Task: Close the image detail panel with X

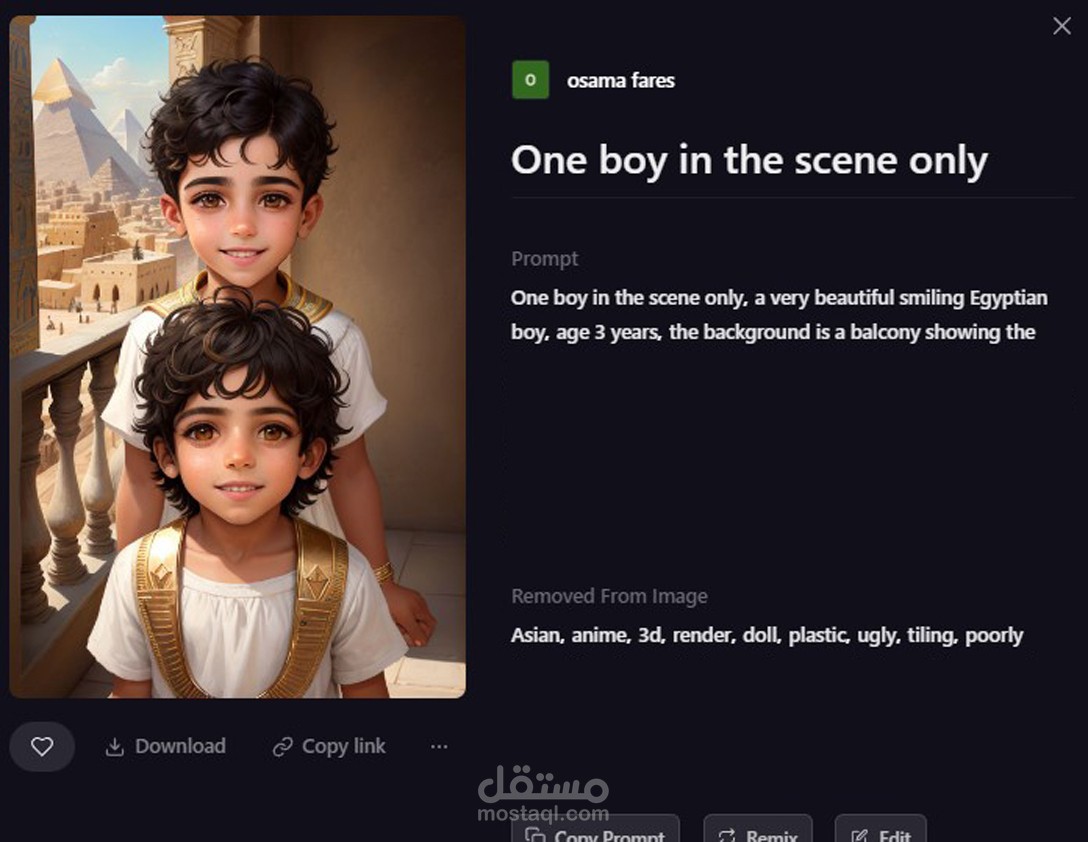Action: pyautogui.click(x=1062, y=26)
